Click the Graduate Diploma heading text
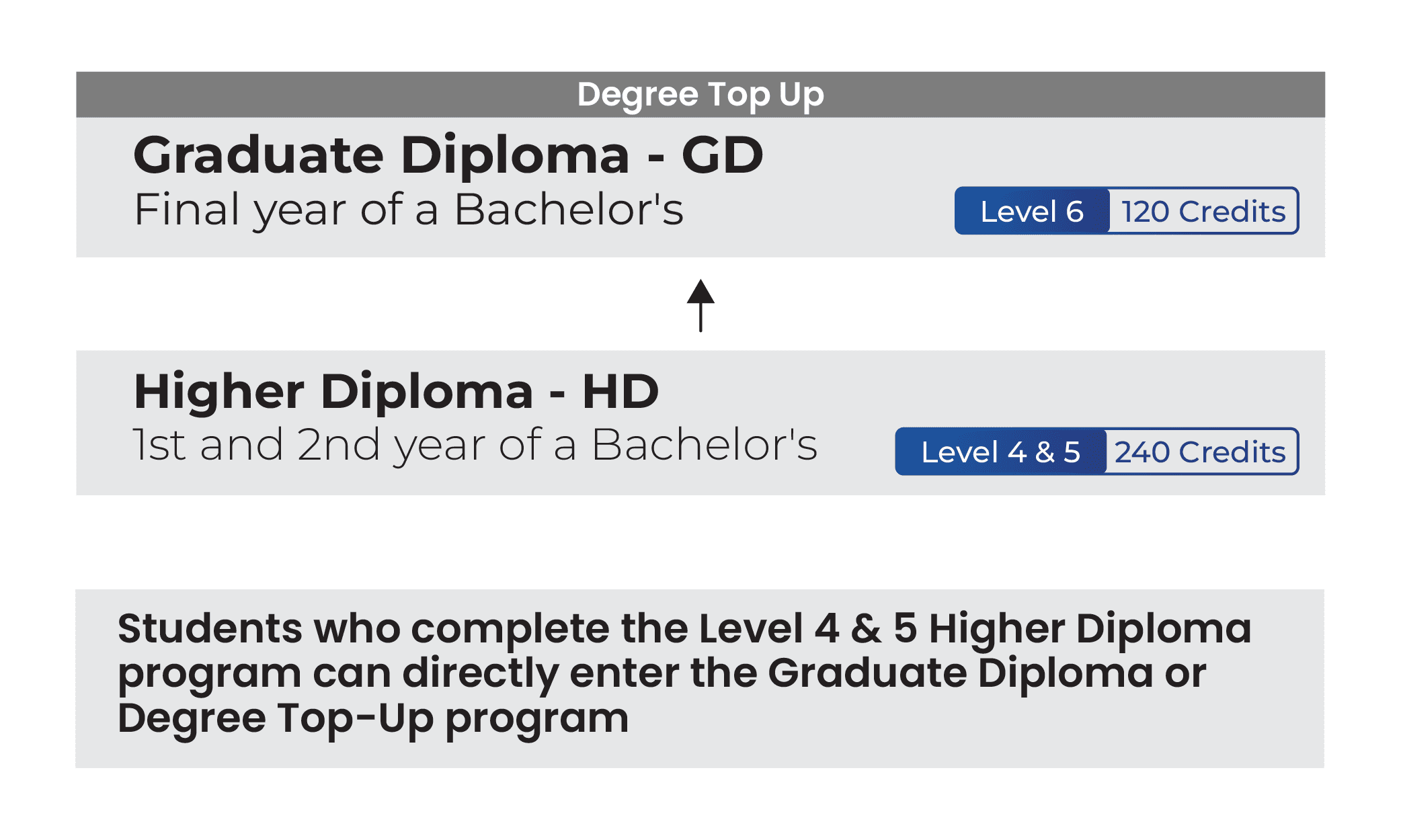 [x=381, y=155]
